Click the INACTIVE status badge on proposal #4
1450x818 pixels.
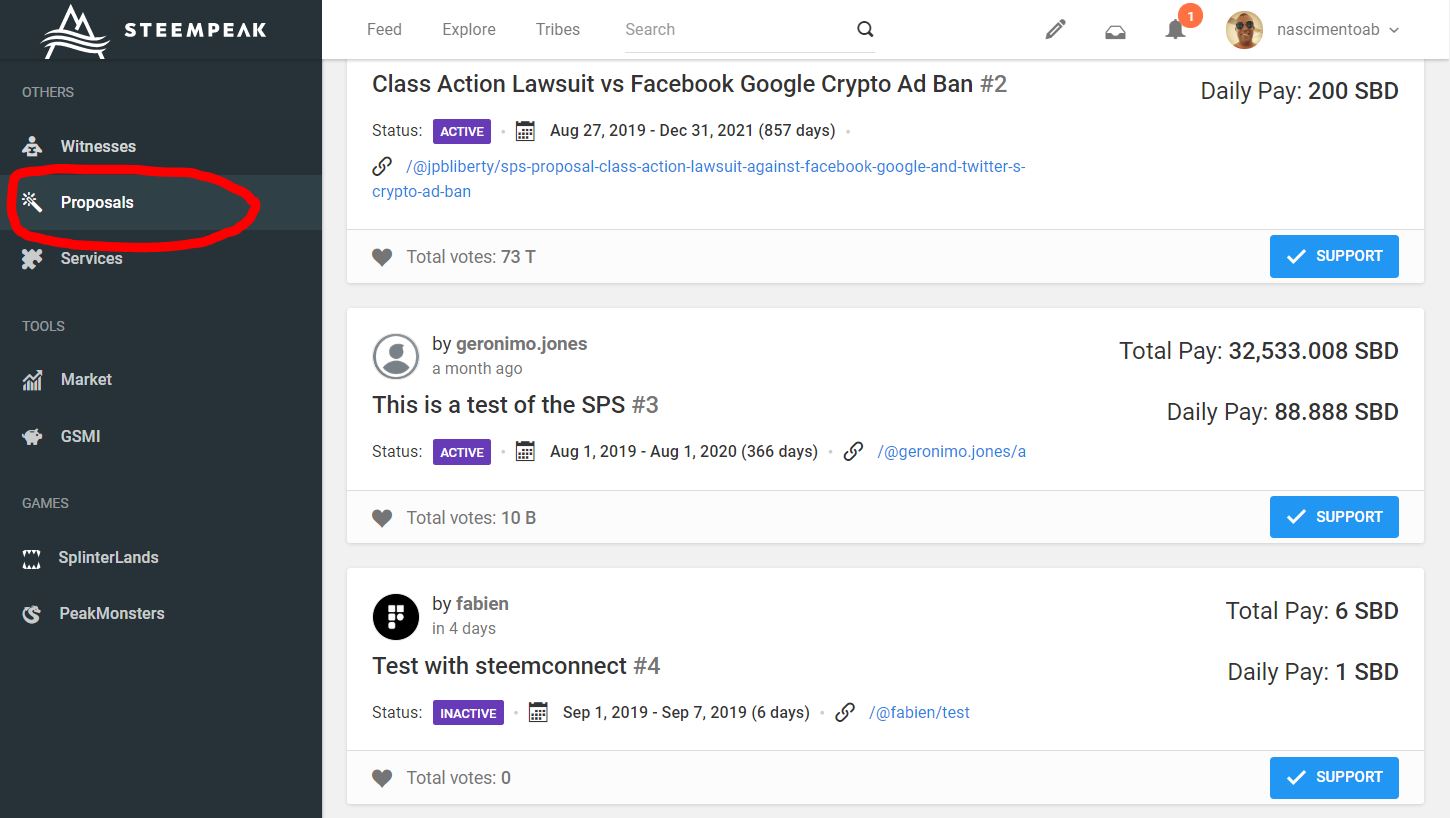click(x=468, y=713)
